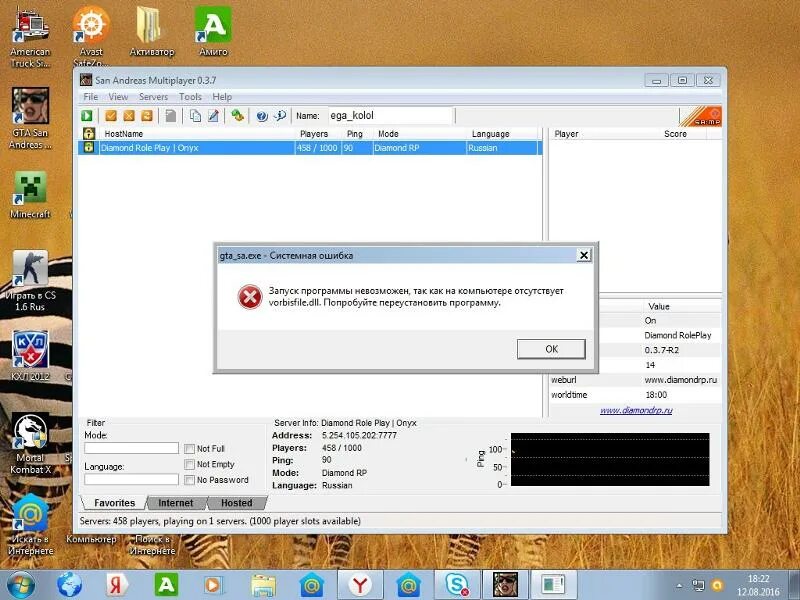Viewport: 800px width, 600px height.
Task: Click the Delete Server orange X toolbar icon
Action: 129,116
